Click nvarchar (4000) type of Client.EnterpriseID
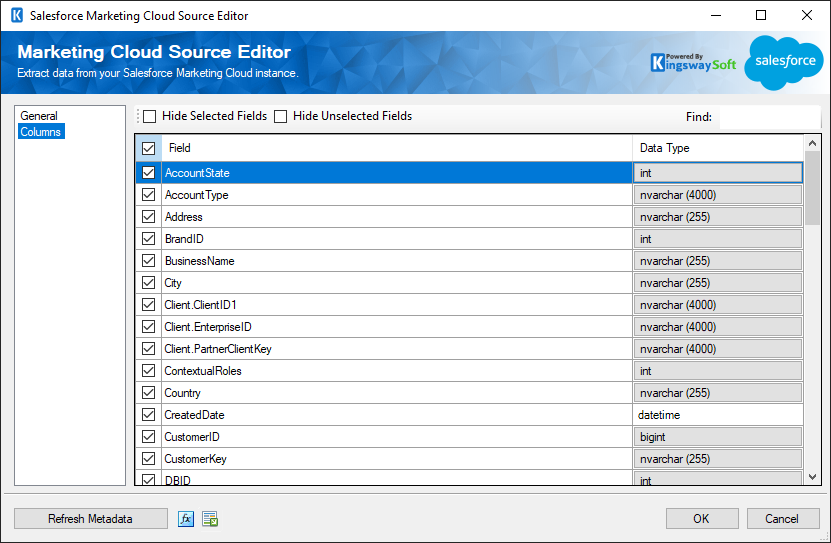831x543 pixels. tap(718, 327)
